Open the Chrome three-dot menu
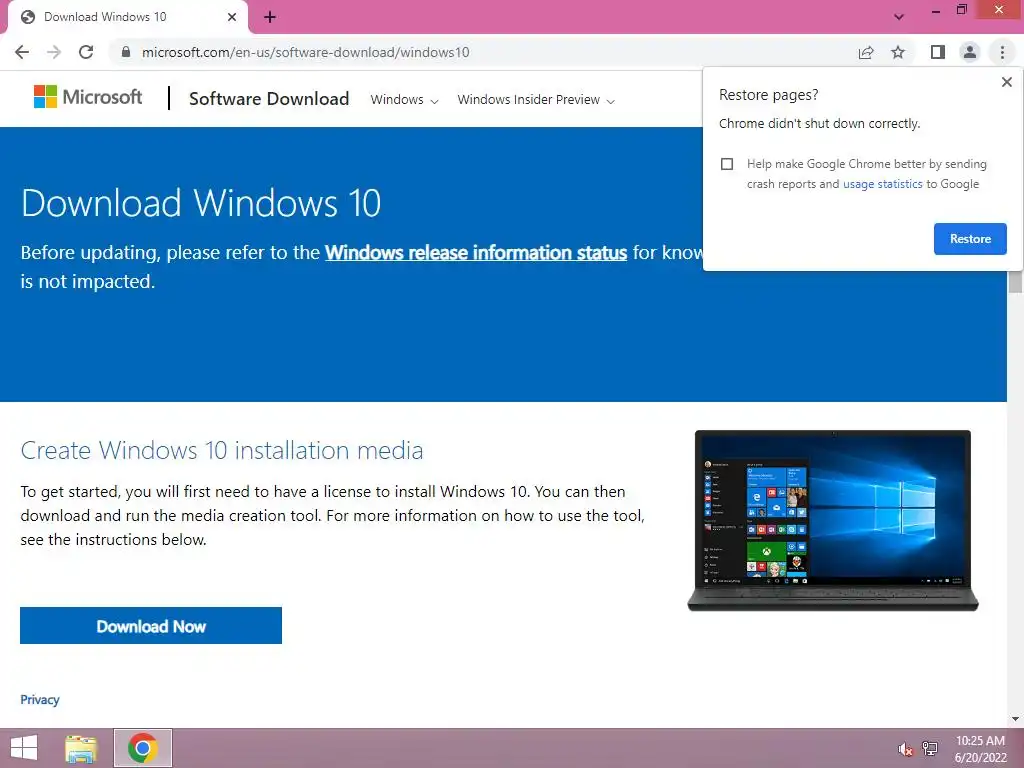Screen dimensions: 1024x768 pyautogui.click(x=1002, y=52)
